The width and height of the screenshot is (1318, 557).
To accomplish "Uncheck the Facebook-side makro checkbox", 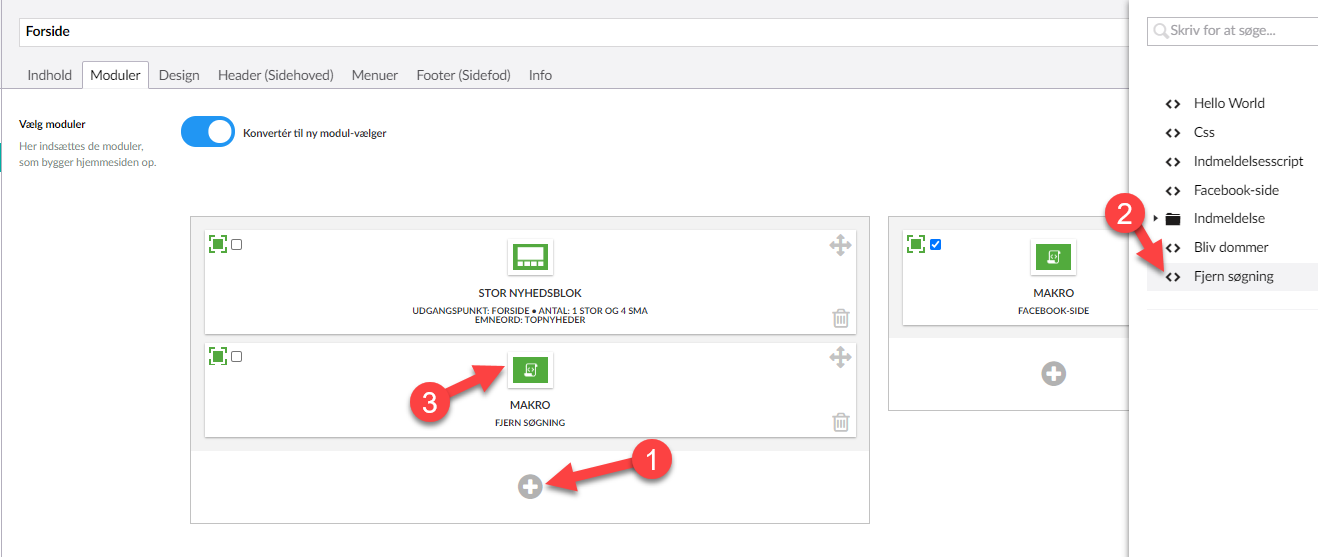I will (935, 245).
